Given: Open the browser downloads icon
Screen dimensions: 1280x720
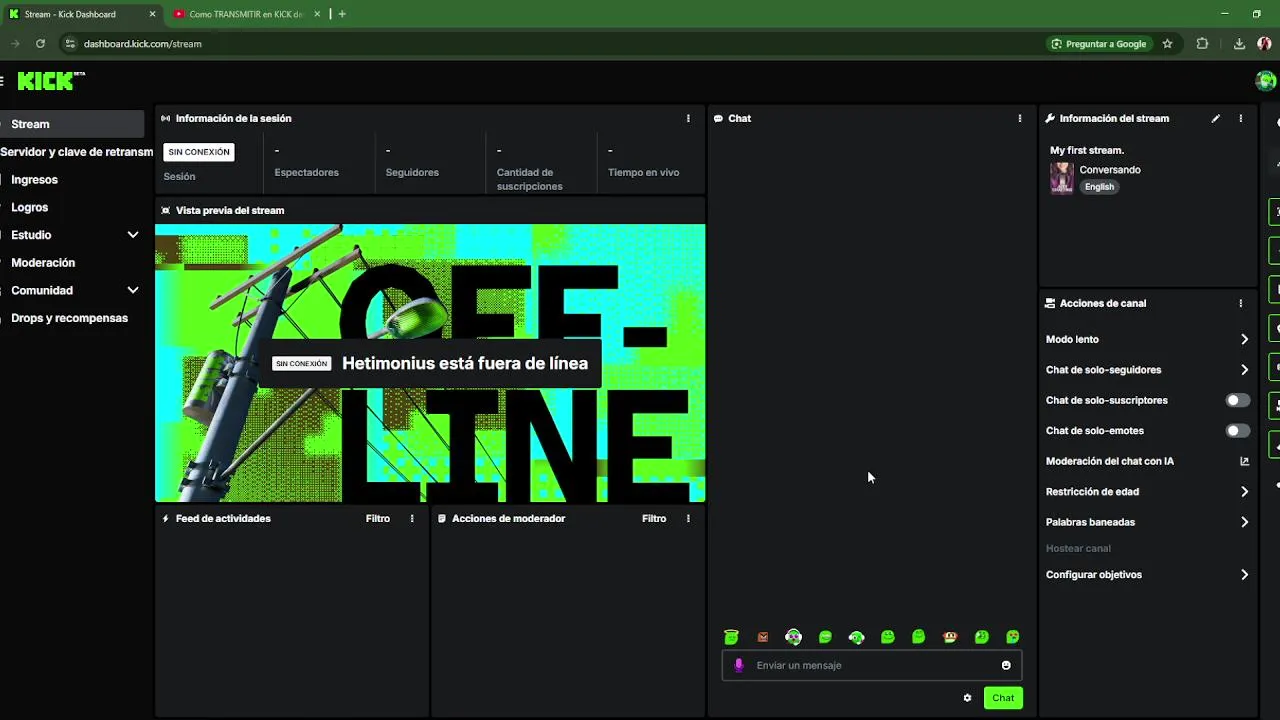Looking at the screenshot, I should (1239, 44).
